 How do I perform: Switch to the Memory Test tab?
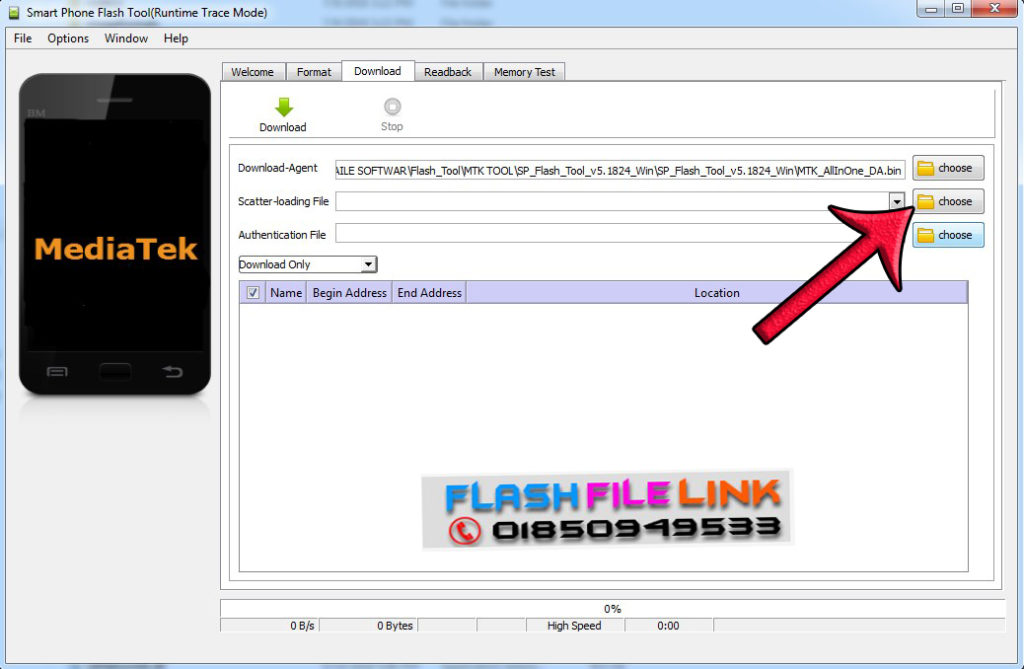524,72
